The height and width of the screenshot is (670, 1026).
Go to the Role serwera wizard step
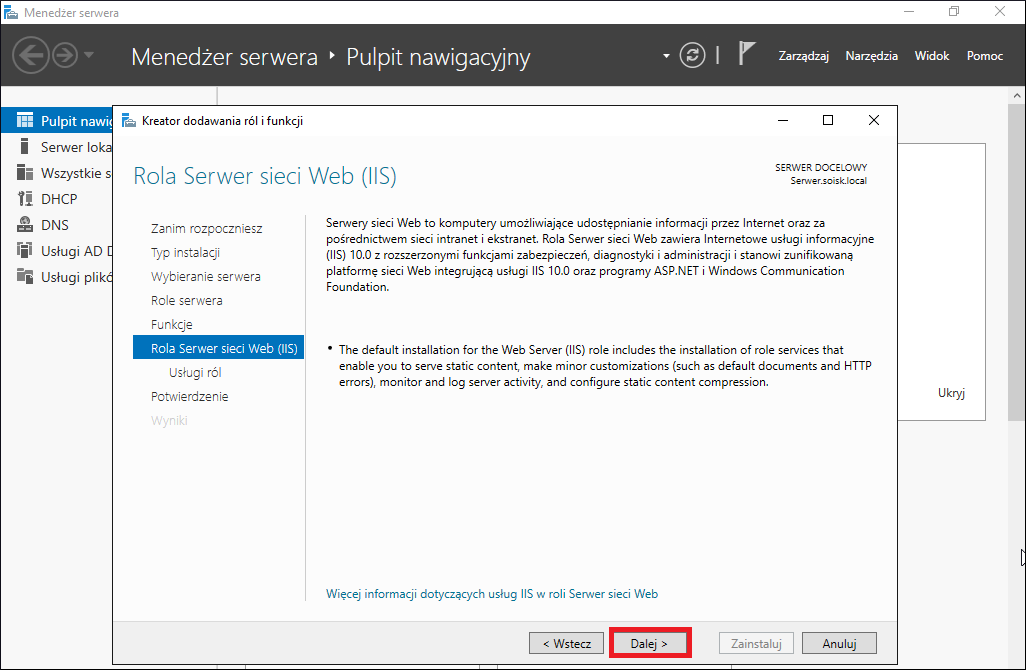click(x=186, y=300)
